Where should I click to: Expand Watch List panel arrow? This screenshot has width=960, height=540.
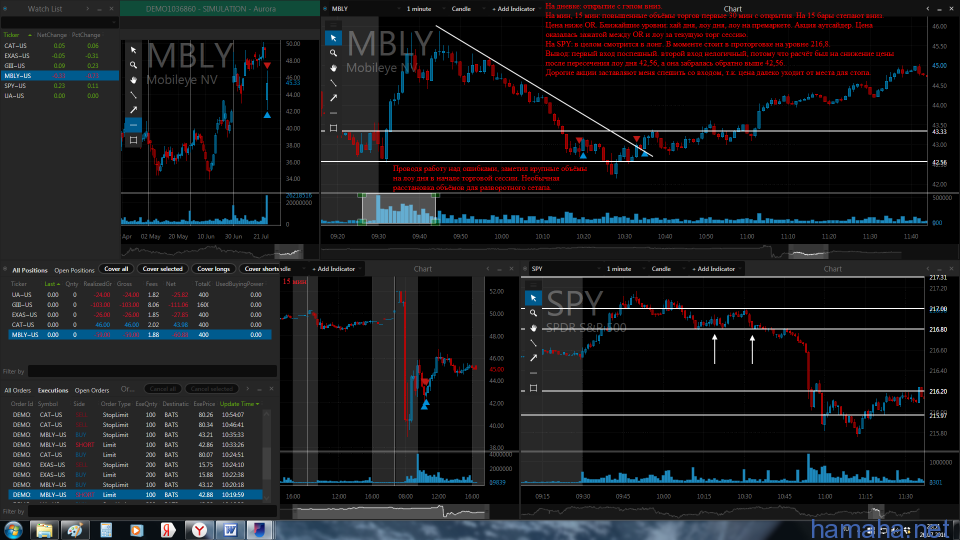[88, 9]
